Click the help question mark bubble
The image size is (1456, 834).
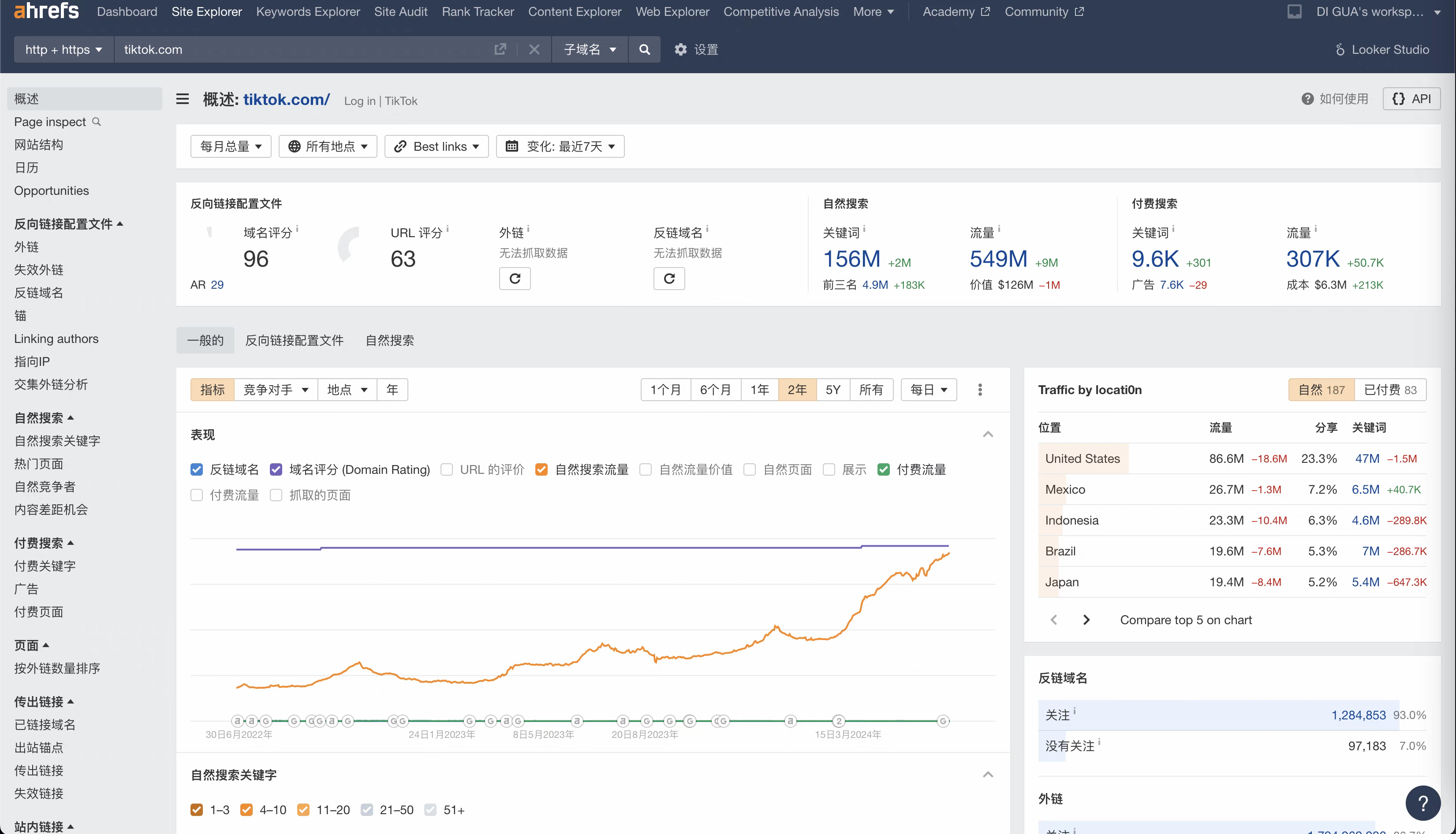click(x=1423, y=803)
